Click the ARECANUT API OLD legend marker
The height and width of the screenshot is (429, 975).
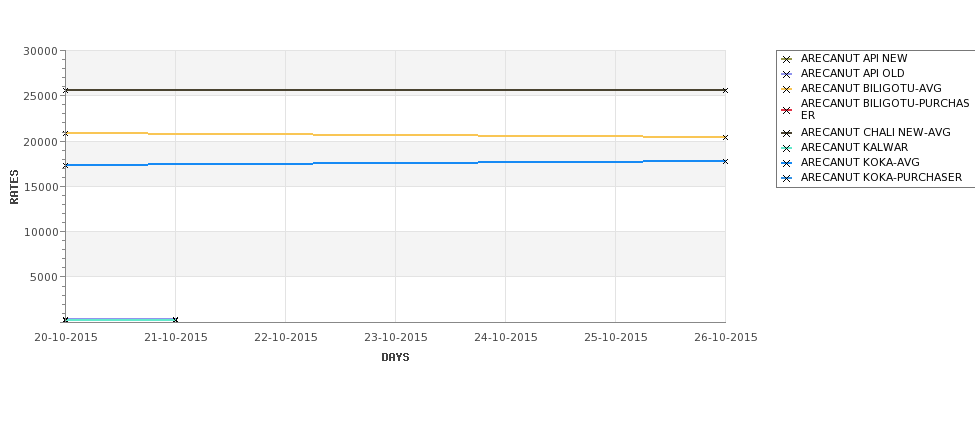[786, 74]
